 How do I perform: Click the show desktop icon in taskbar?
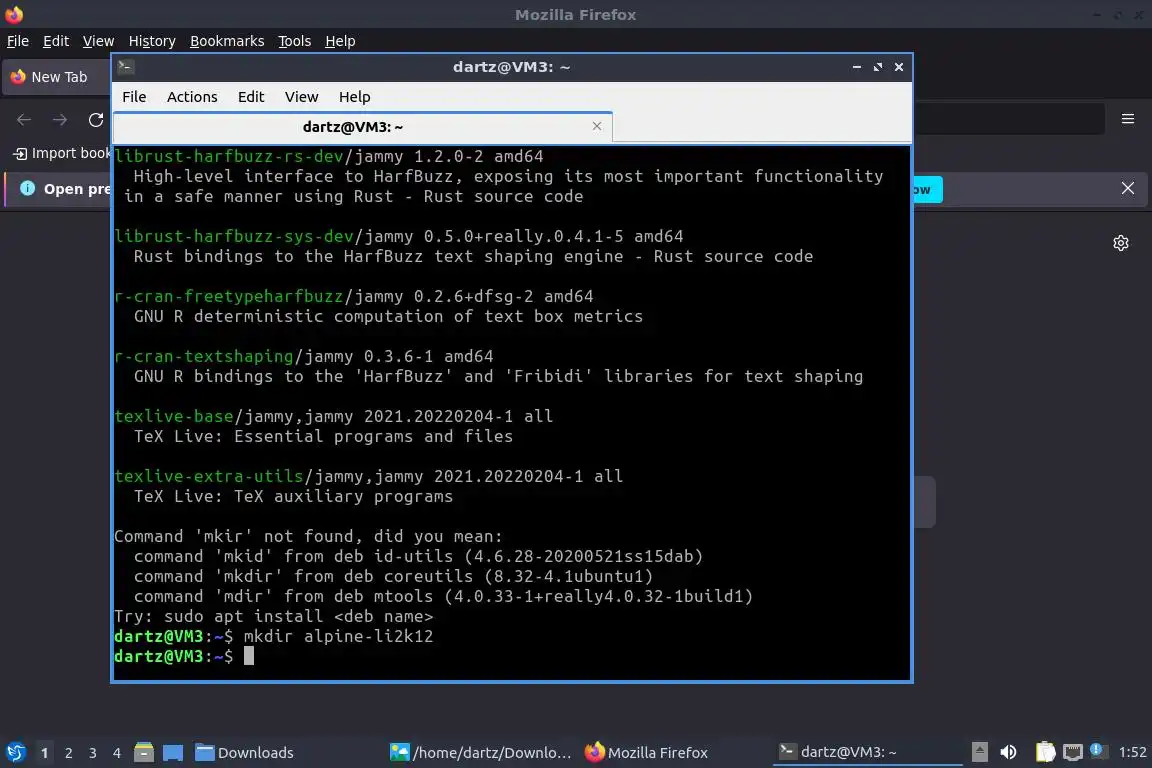point(173,753)
